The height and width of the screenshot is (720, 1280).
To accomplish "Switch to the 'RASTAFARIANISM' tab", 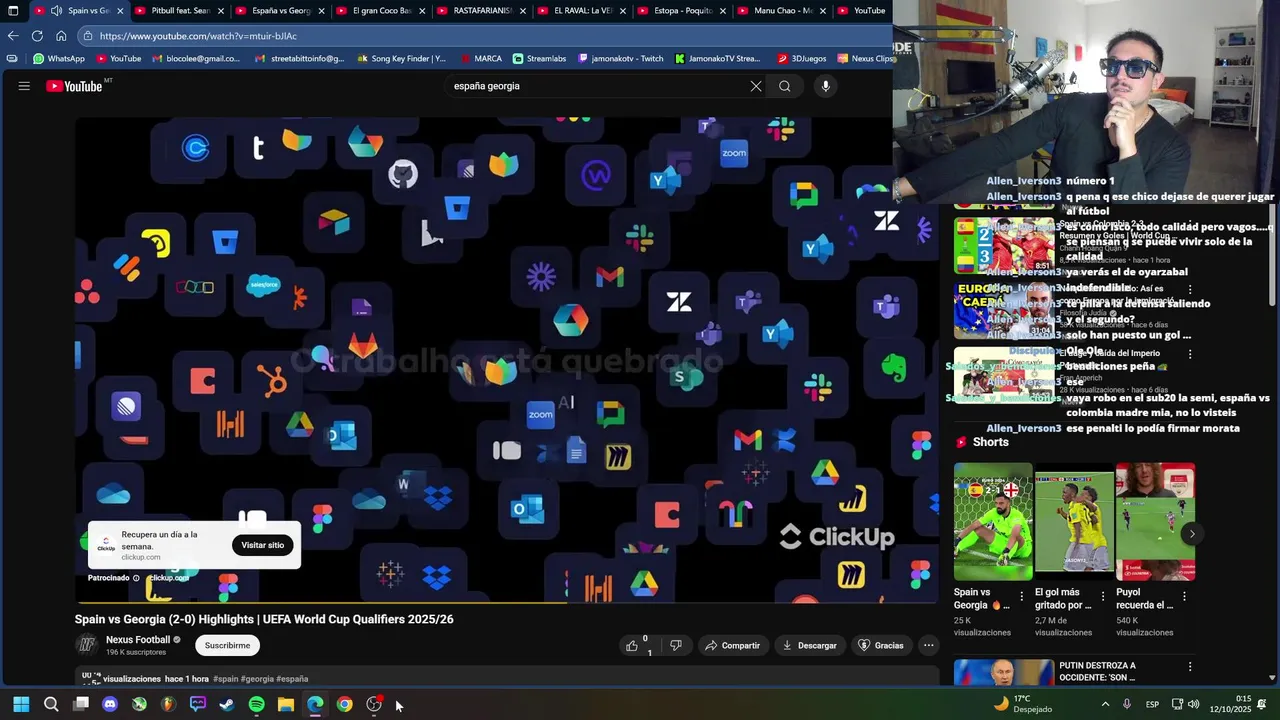I will (483, 11).
